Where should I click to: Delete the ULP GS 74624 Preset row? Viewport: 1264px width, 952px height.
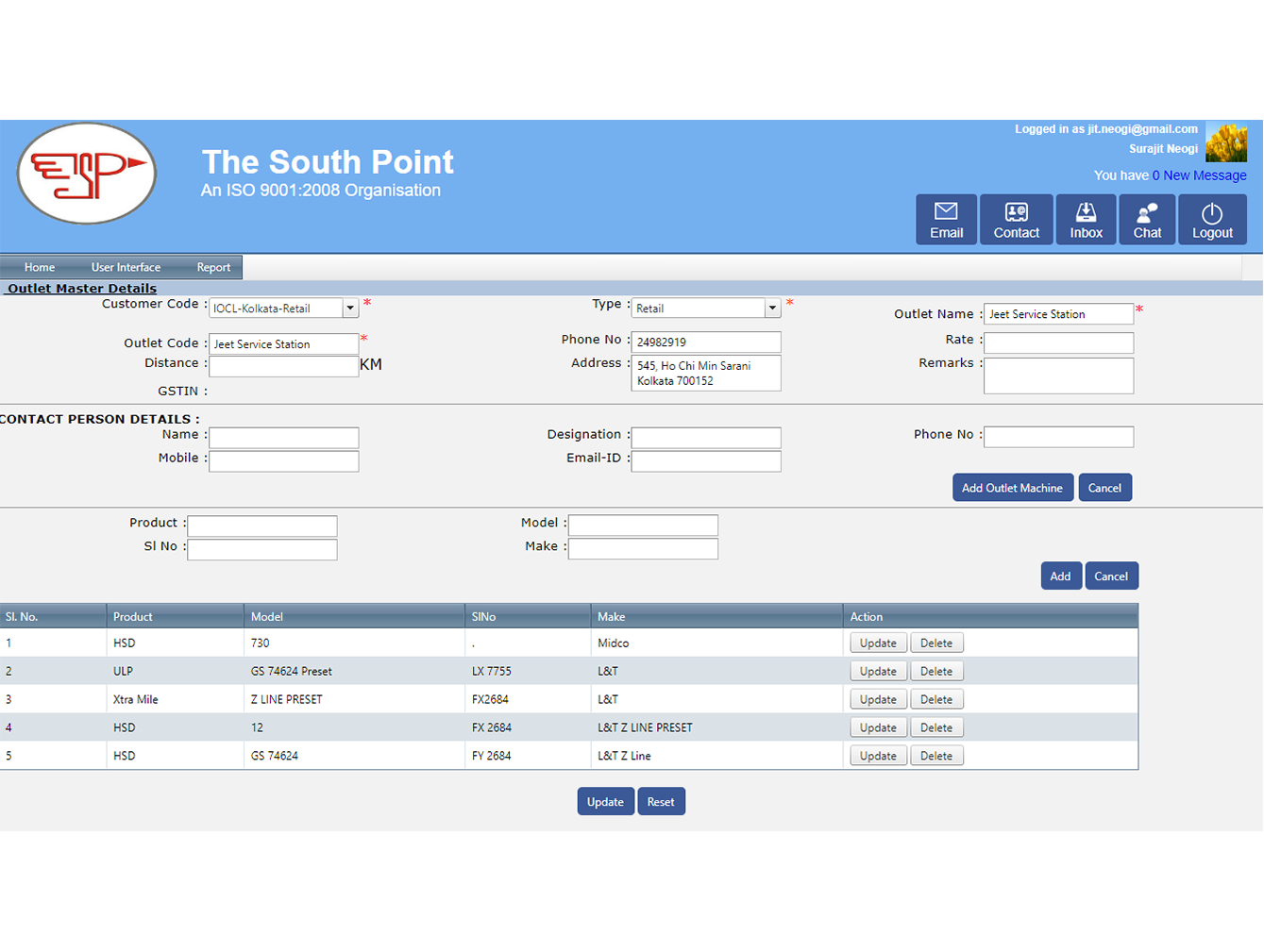936,672
